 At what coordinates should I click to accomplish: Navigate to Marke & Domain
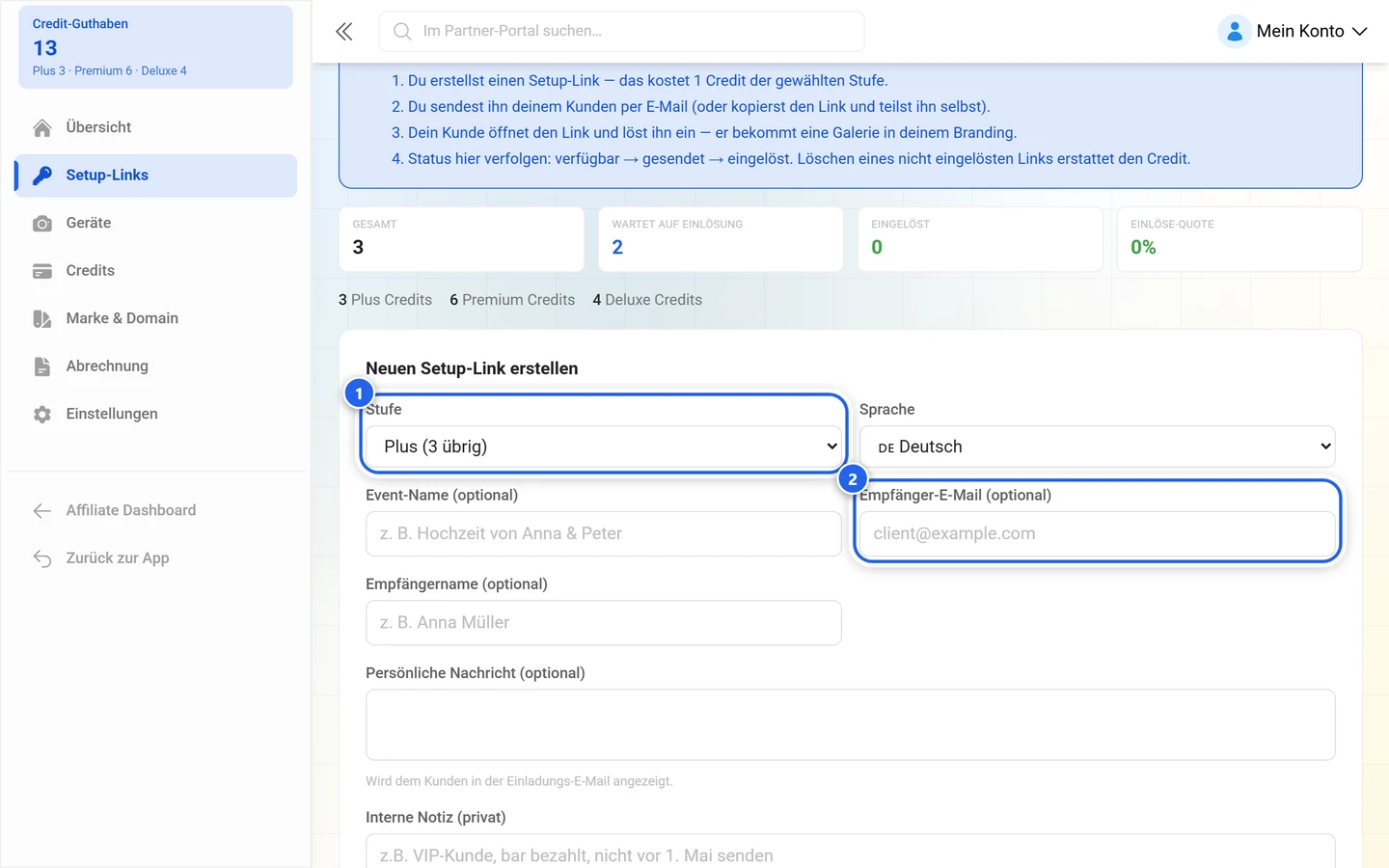(155, 318)
